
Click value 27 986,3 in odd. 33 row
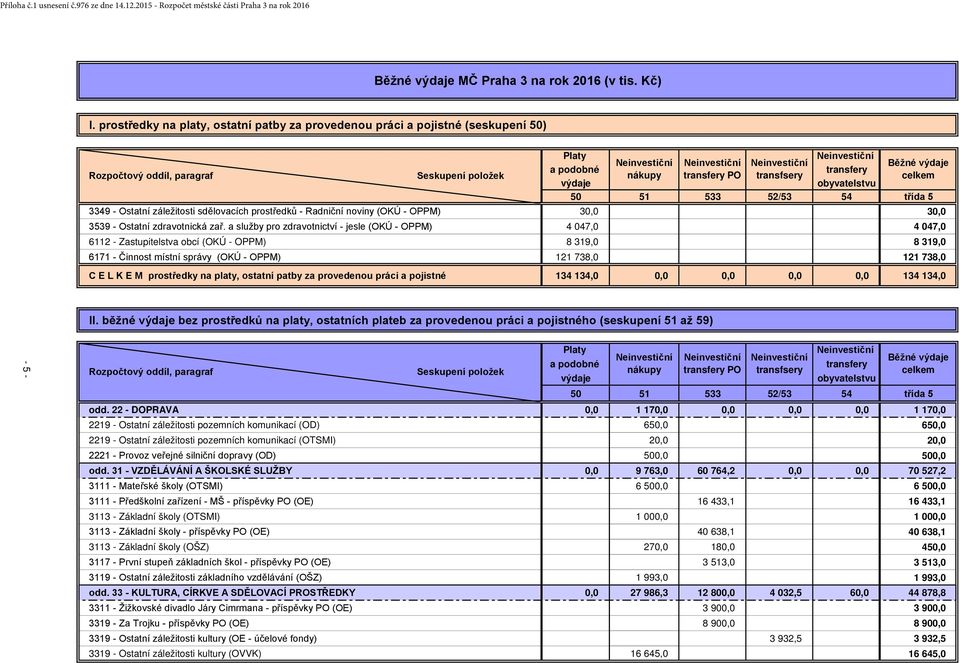coord(649,593)
